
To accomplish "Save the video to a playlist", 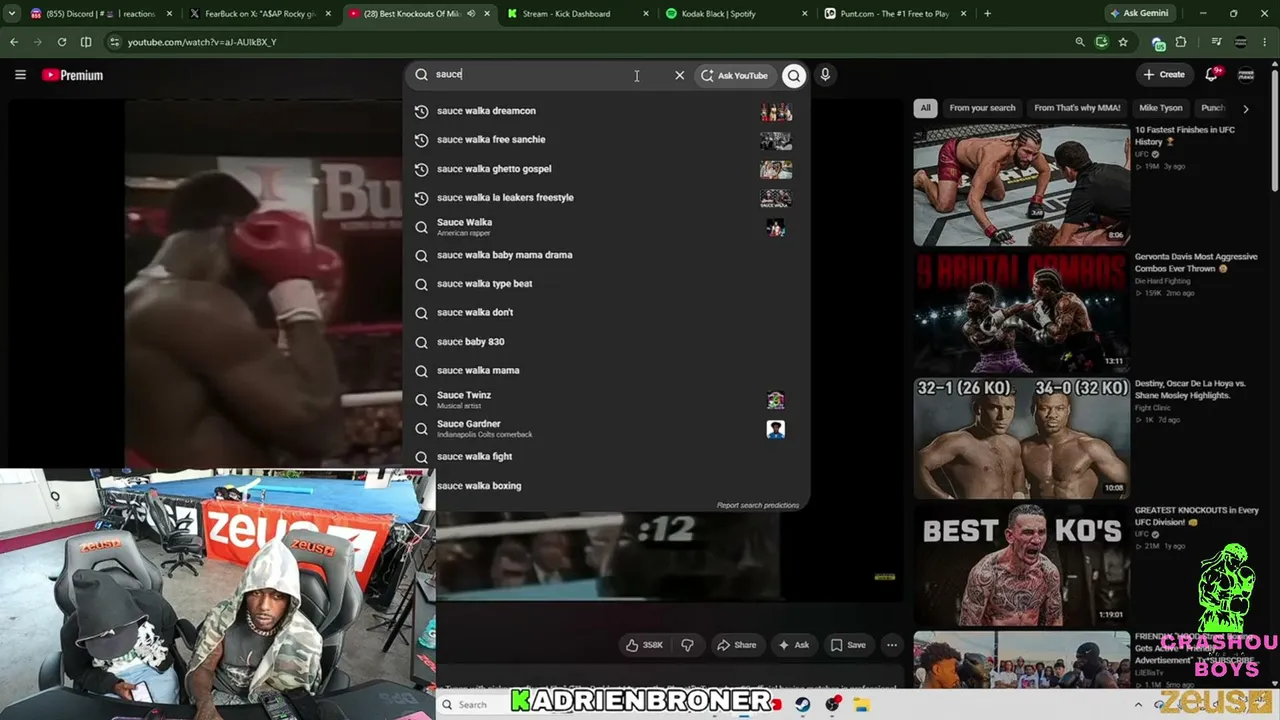I will click(848, 645).
